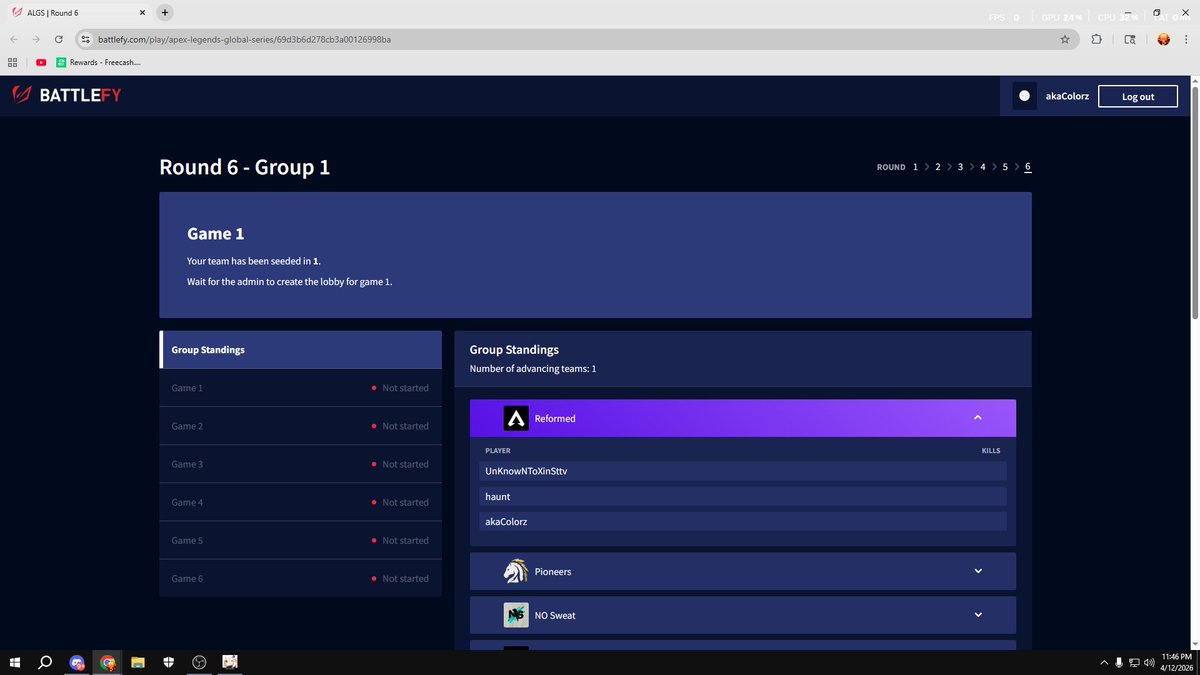Image resolution: width=1200 pixels, height=675 pixels.
Task: Open Chrome from the taskbar
Action: coord(107,662)
